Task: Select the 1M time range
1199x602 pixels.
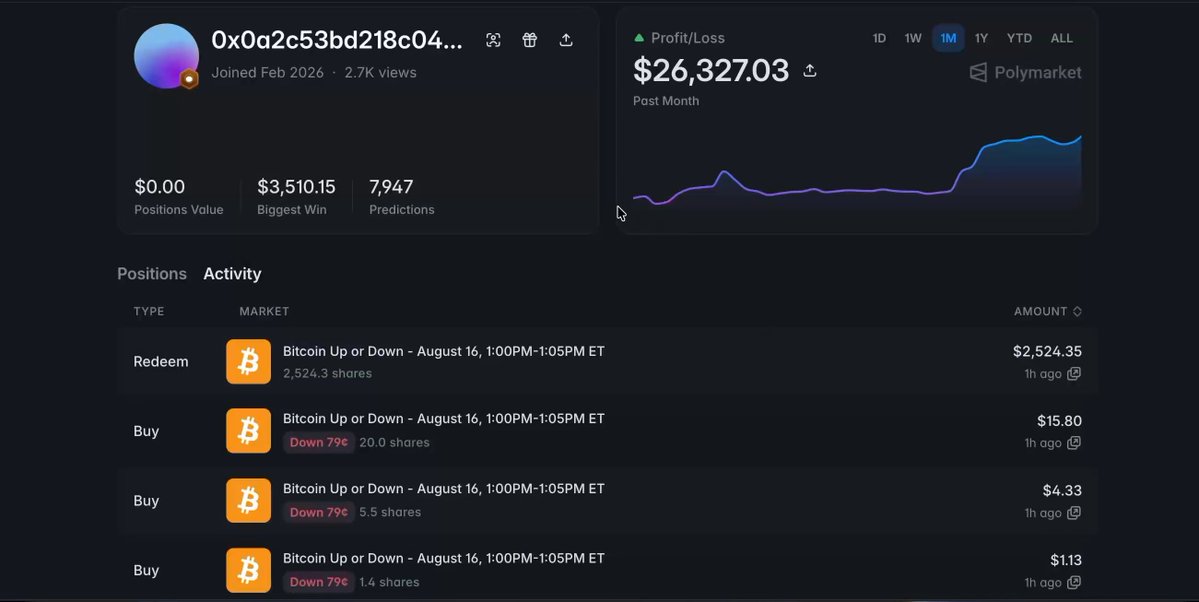Action: (x=948, y=38)
